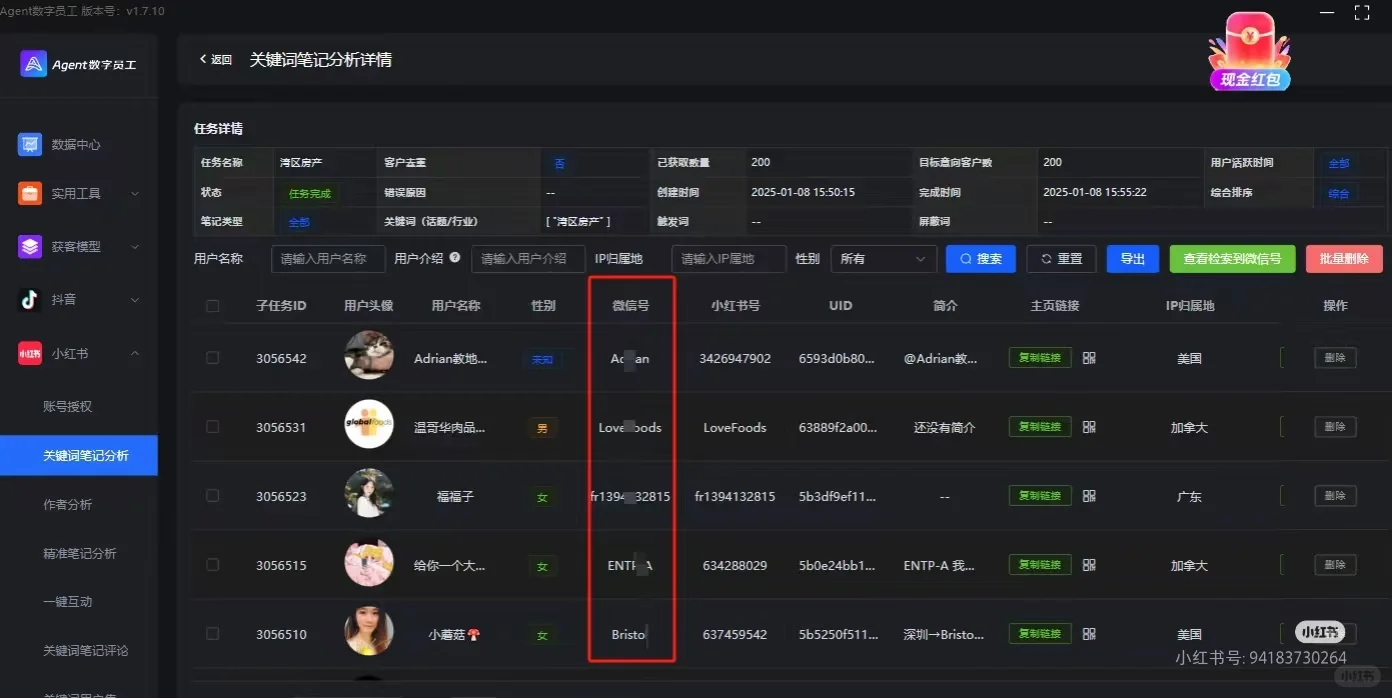Open the 现金红包 red packet icon
The height and width of the screenshot is (698, 1392).
click(1248, 45)
